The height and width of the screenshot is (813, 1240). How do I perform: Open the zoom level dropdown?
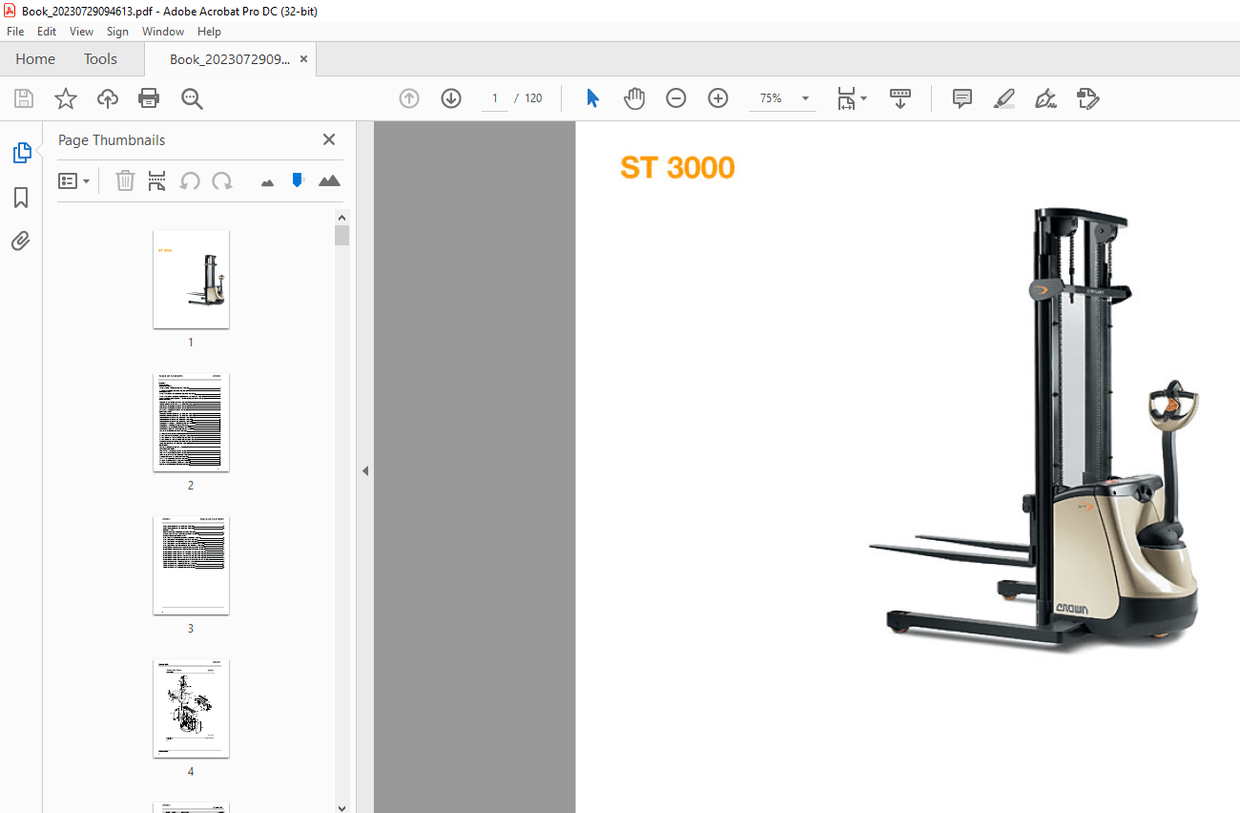click(805, 98)
